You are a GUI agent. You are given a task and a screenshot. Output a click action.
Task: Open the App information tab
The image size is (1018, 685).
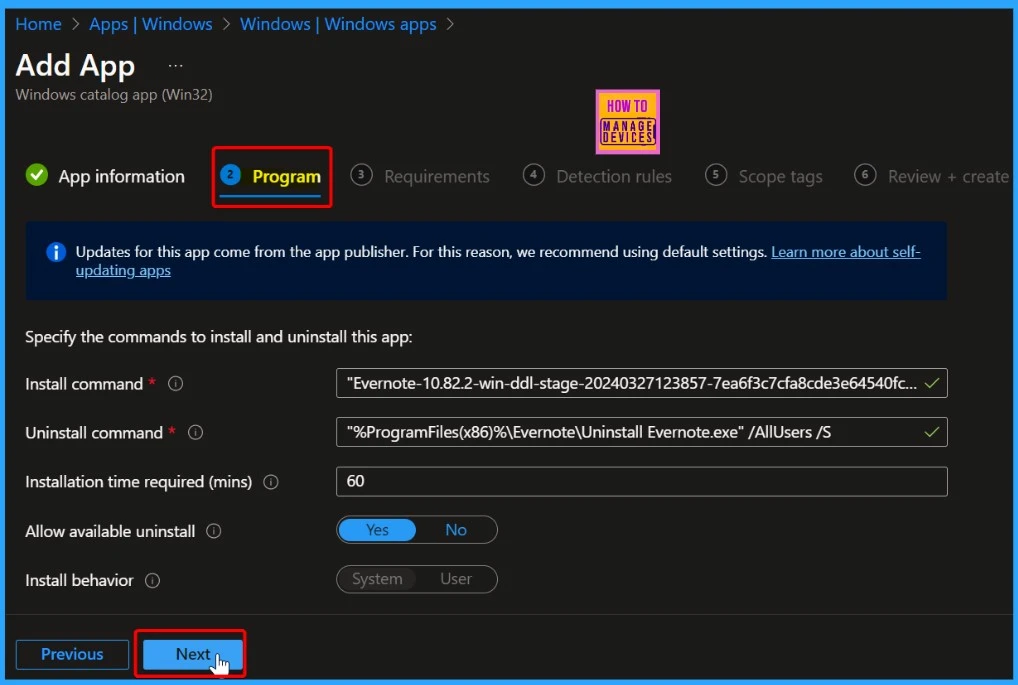point(105,176)
